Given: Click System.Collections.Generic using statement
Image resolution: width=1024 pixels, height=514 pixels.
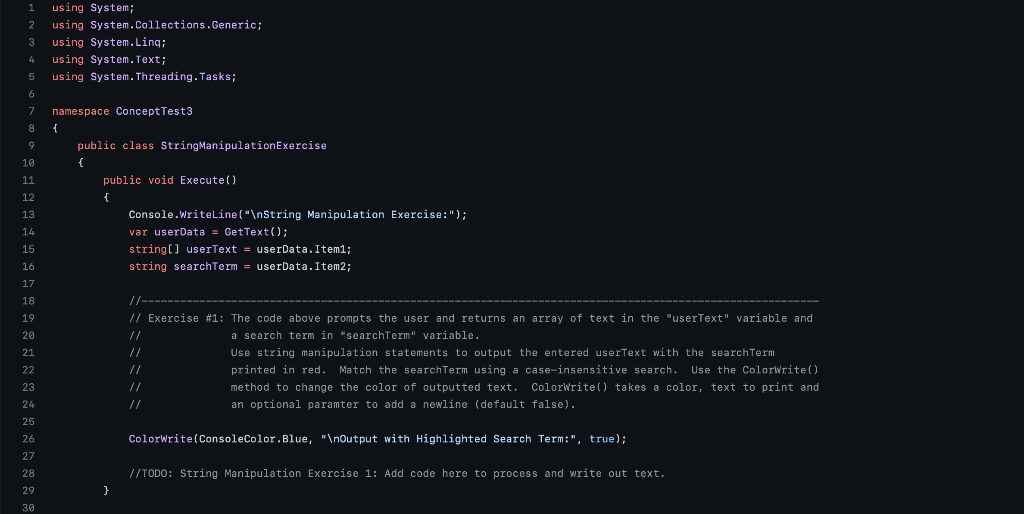Looking at the screenshot, I should (x=157, y=25).
